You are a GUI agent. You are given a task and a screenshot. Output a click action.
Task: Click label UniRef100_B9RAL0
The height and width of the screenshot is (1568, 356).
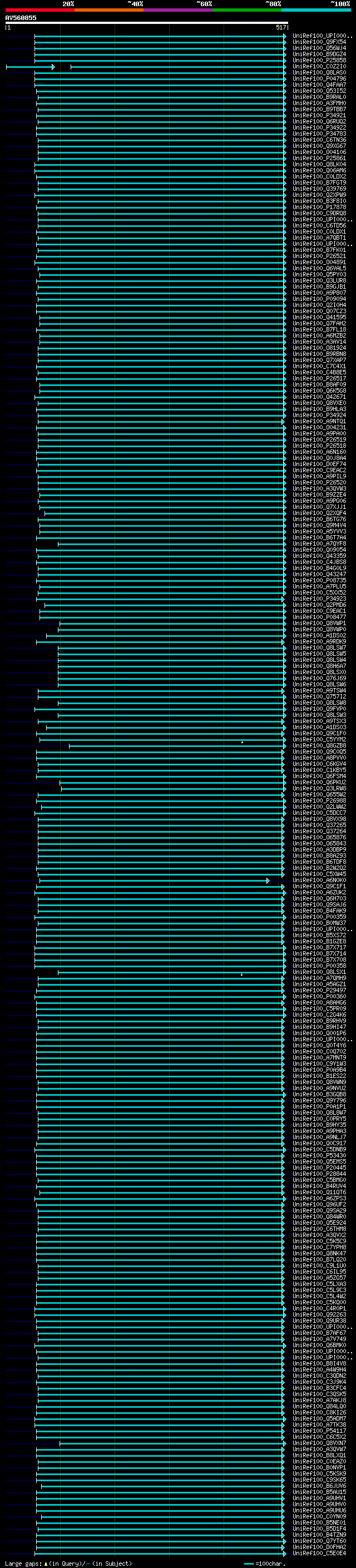click(319, 97)
